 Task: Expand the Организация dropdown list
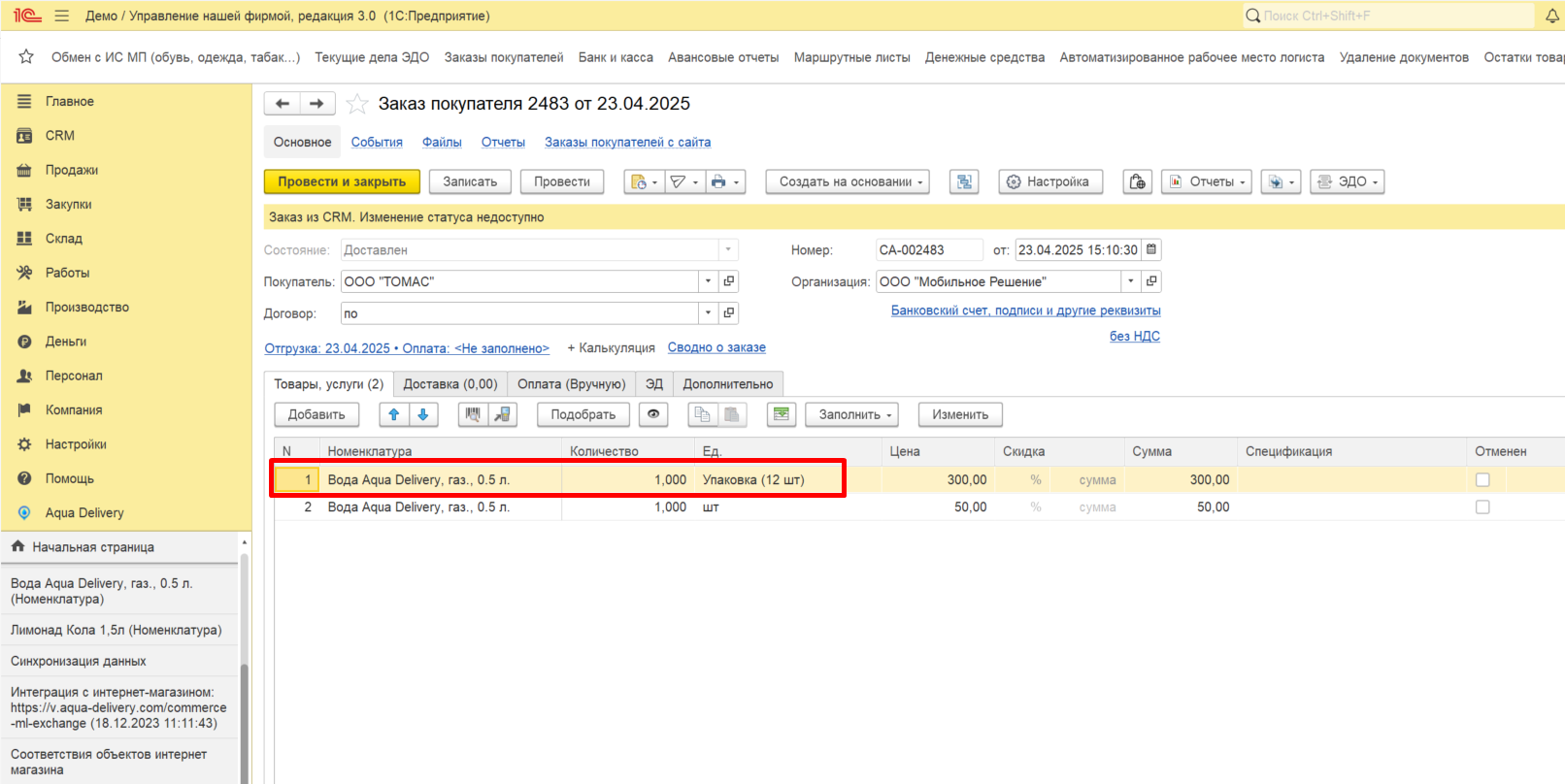point(1131,281)
